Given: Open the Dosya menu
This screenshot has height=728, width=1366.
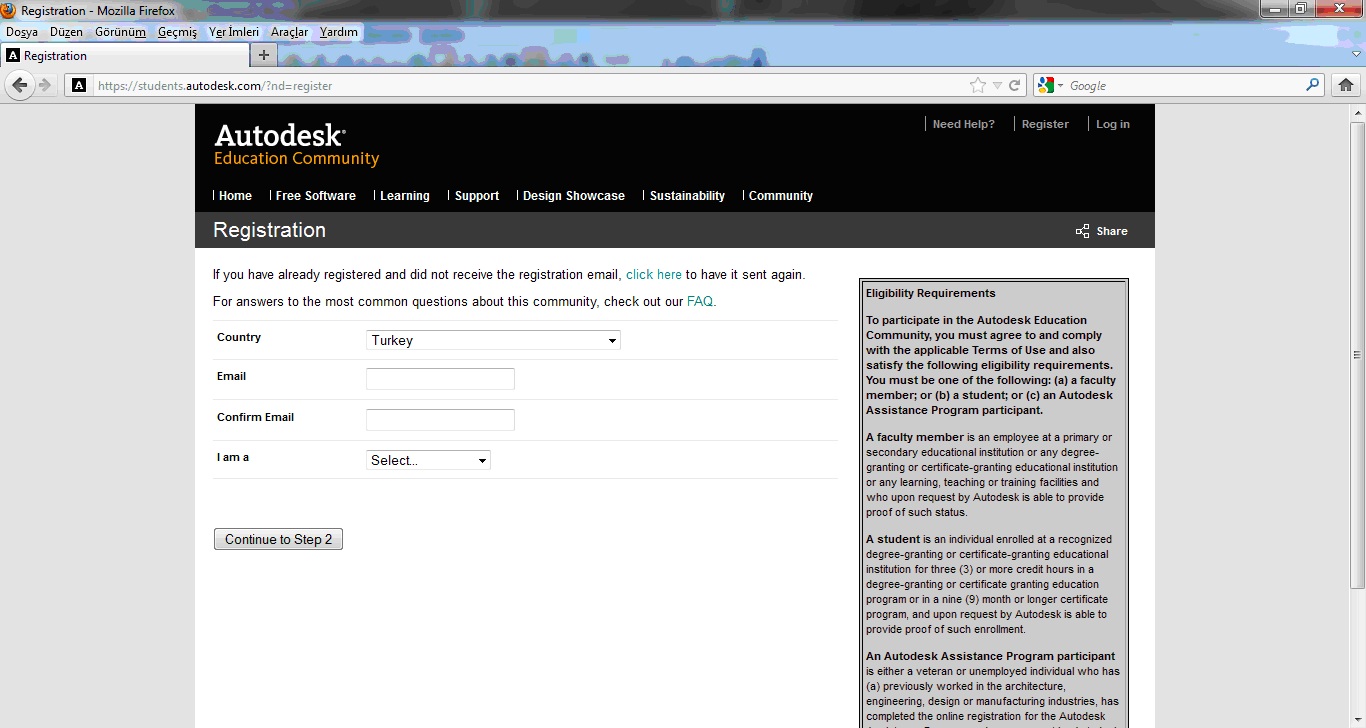Looking at the screenshot, I should click(x=22, y=32).
